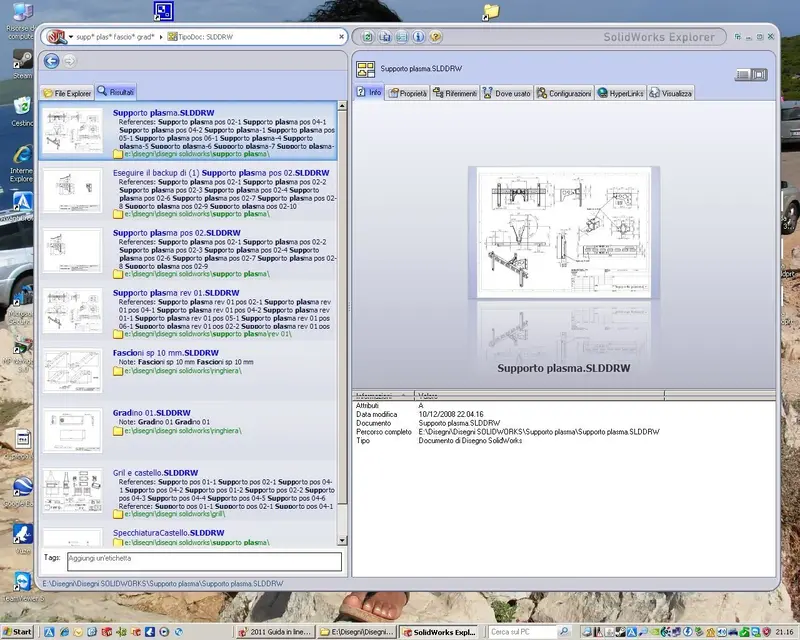The image size is (800, 640).
Task: Select the Risultati tab
Action: pos(116,92)
